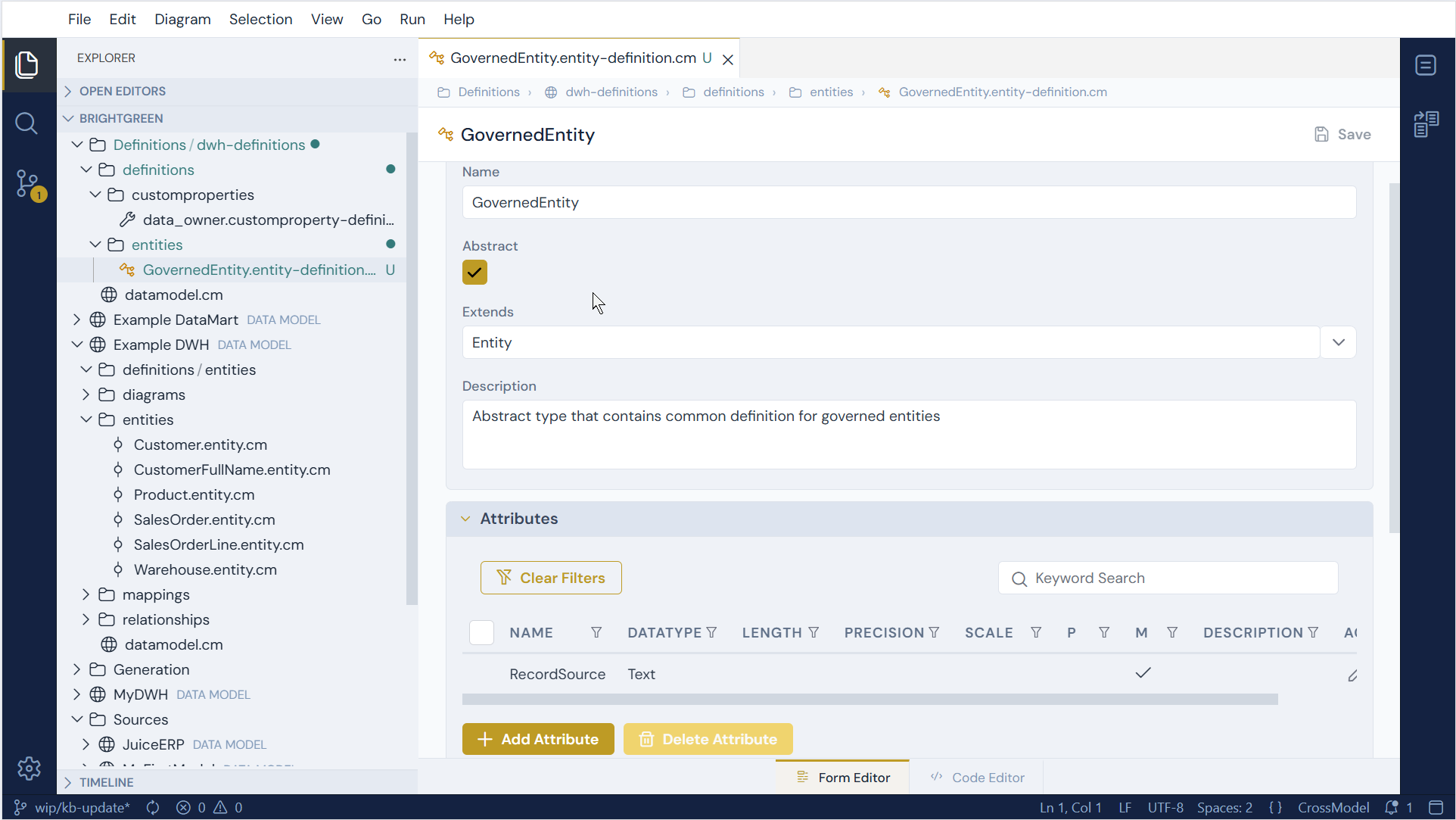Open notifications bell in status bar
Viewport: 1456px width, 820px height.
pos(1392,808)
